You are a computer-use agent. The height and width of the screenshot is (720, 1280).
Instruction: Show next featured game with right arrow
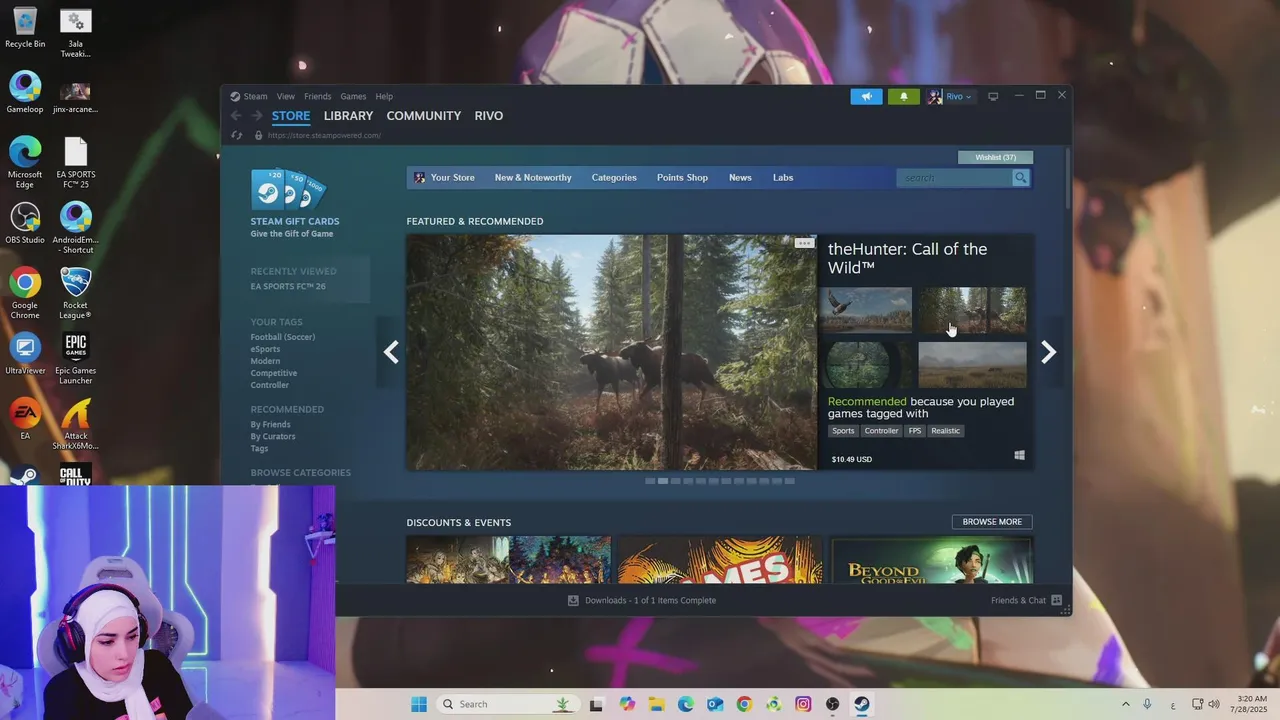(1048, 352)
